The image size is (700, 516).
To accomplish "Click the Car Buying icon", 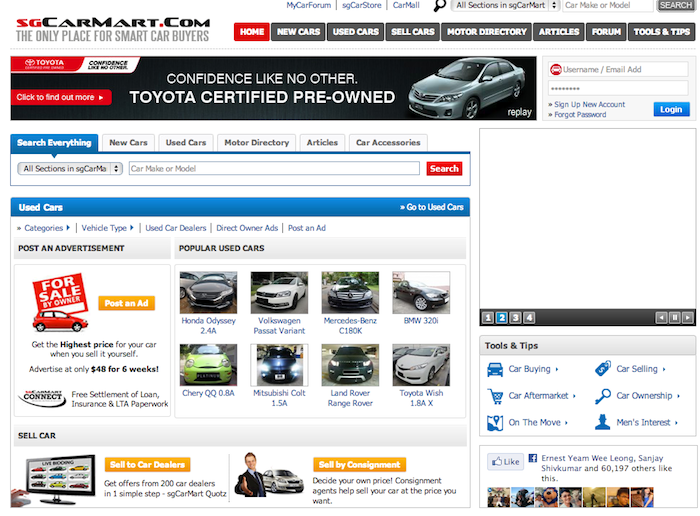I will pos(495,369).
